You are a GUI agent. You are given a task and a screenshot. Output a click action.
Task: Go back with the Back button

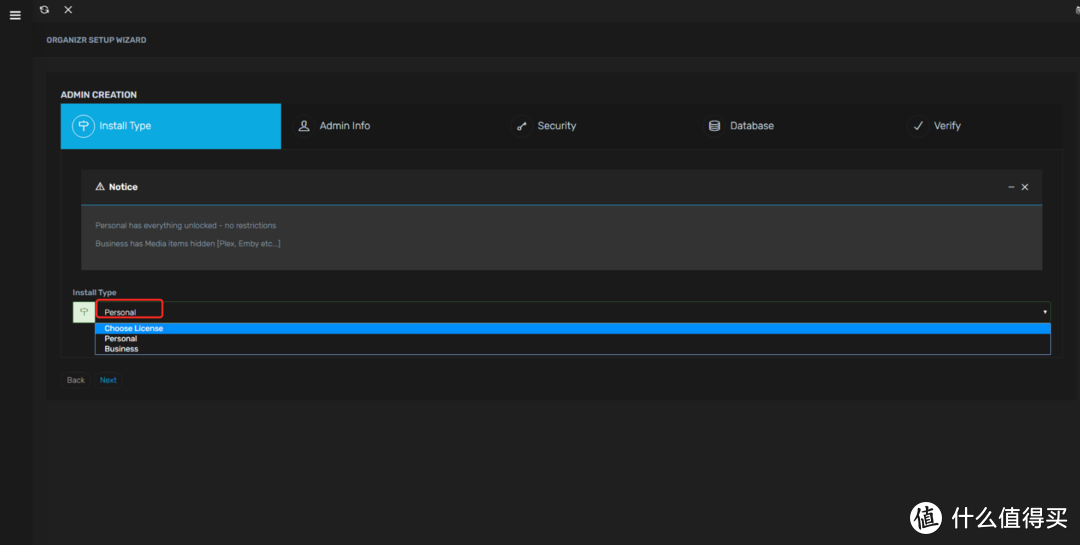76,380
